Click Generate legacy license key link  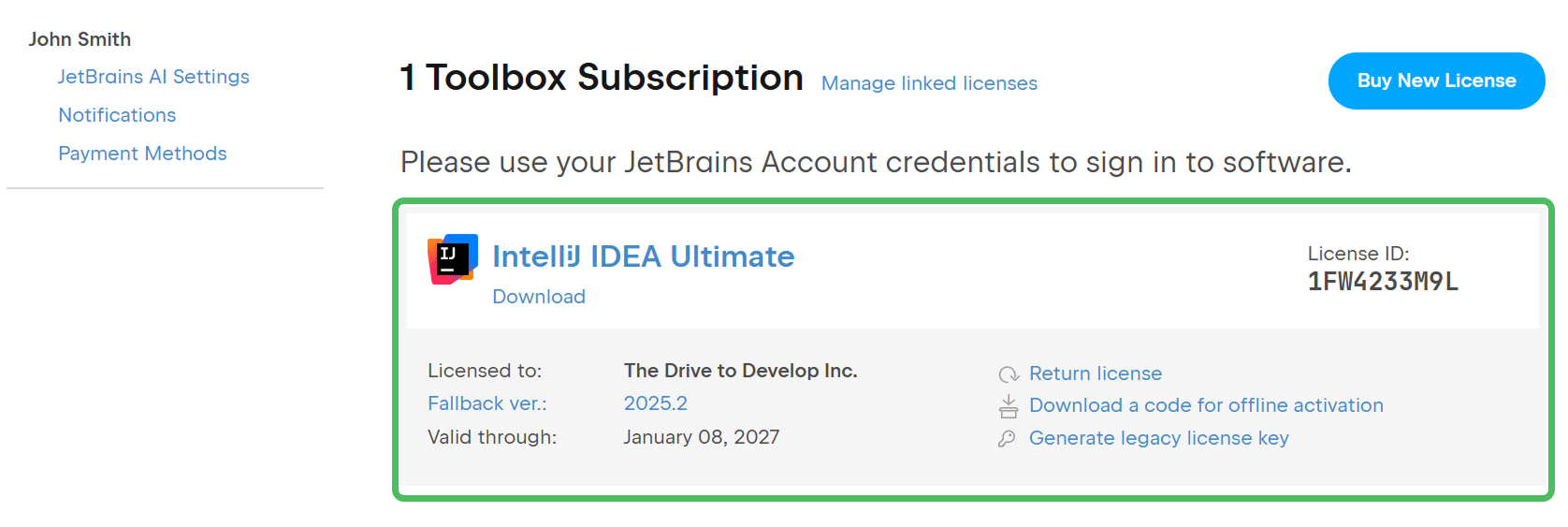coord(1158,438)
